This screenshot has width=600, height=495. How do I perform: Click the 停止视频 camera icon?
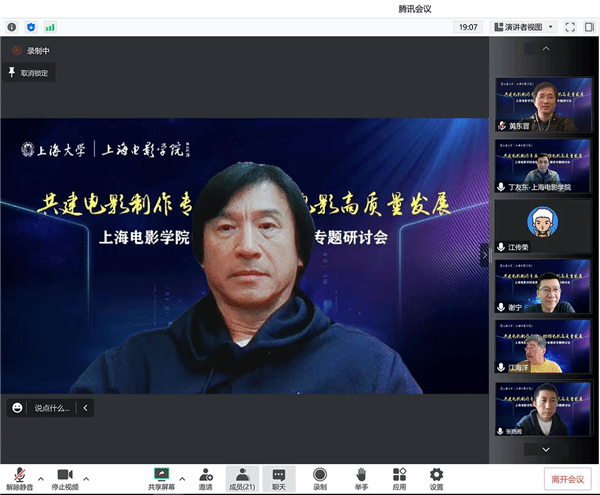66,473
